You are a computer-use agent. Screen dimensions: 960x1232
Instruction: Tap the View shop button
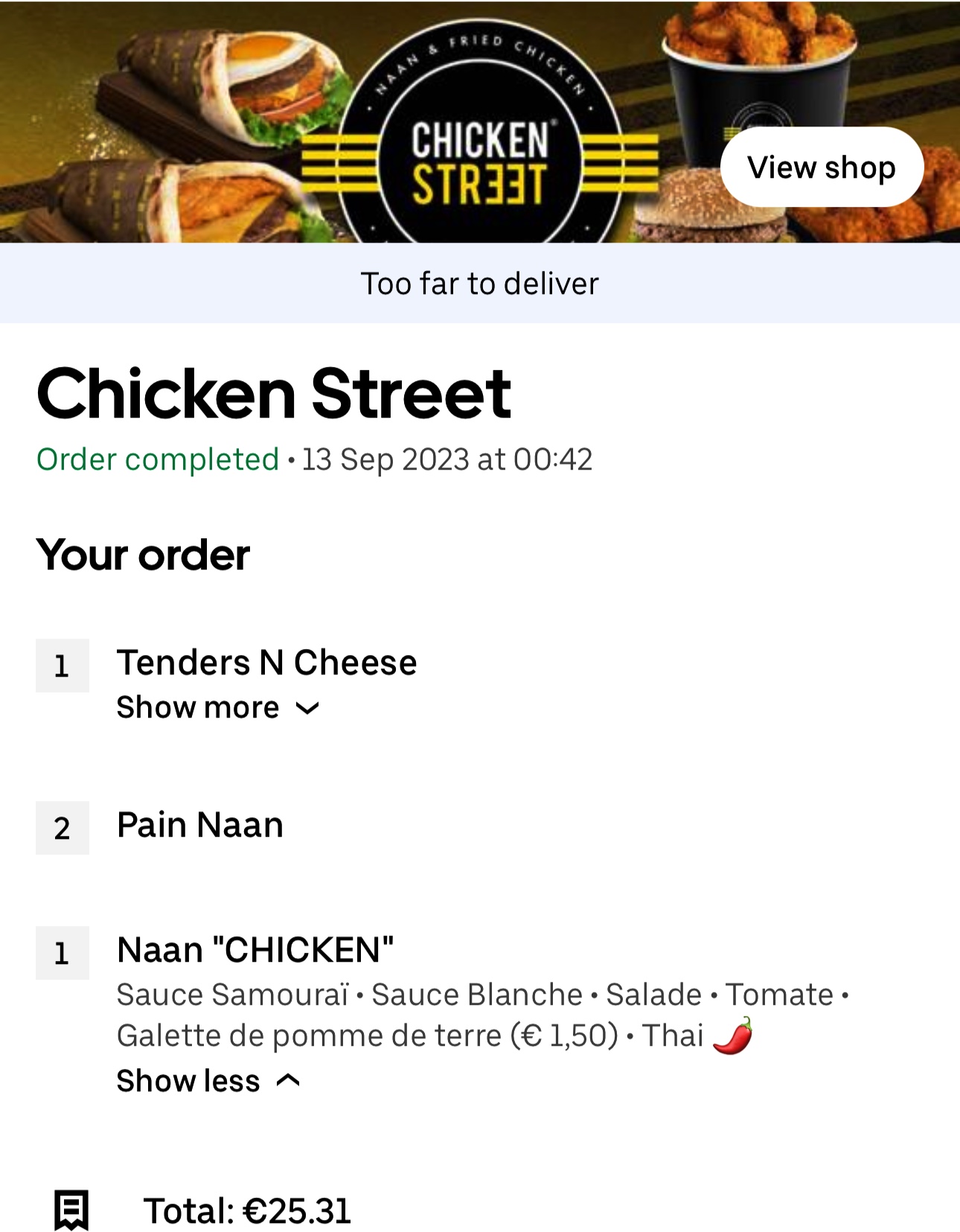pyautogui.click(x=822, y=167)
